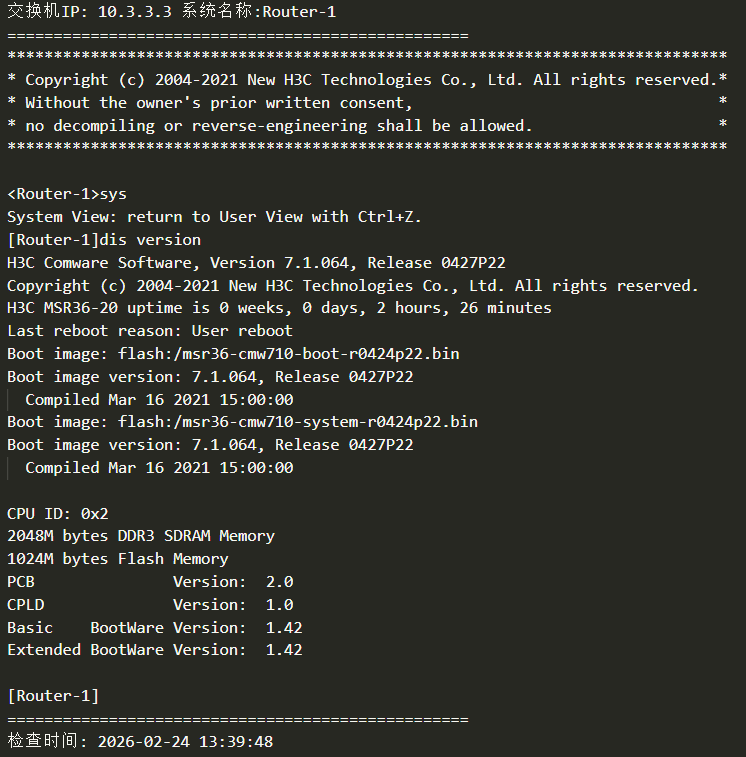Select the Extended BootWare Version line
Image resolution: width=746 pixels, height=757 pixels.
[154, 650]
